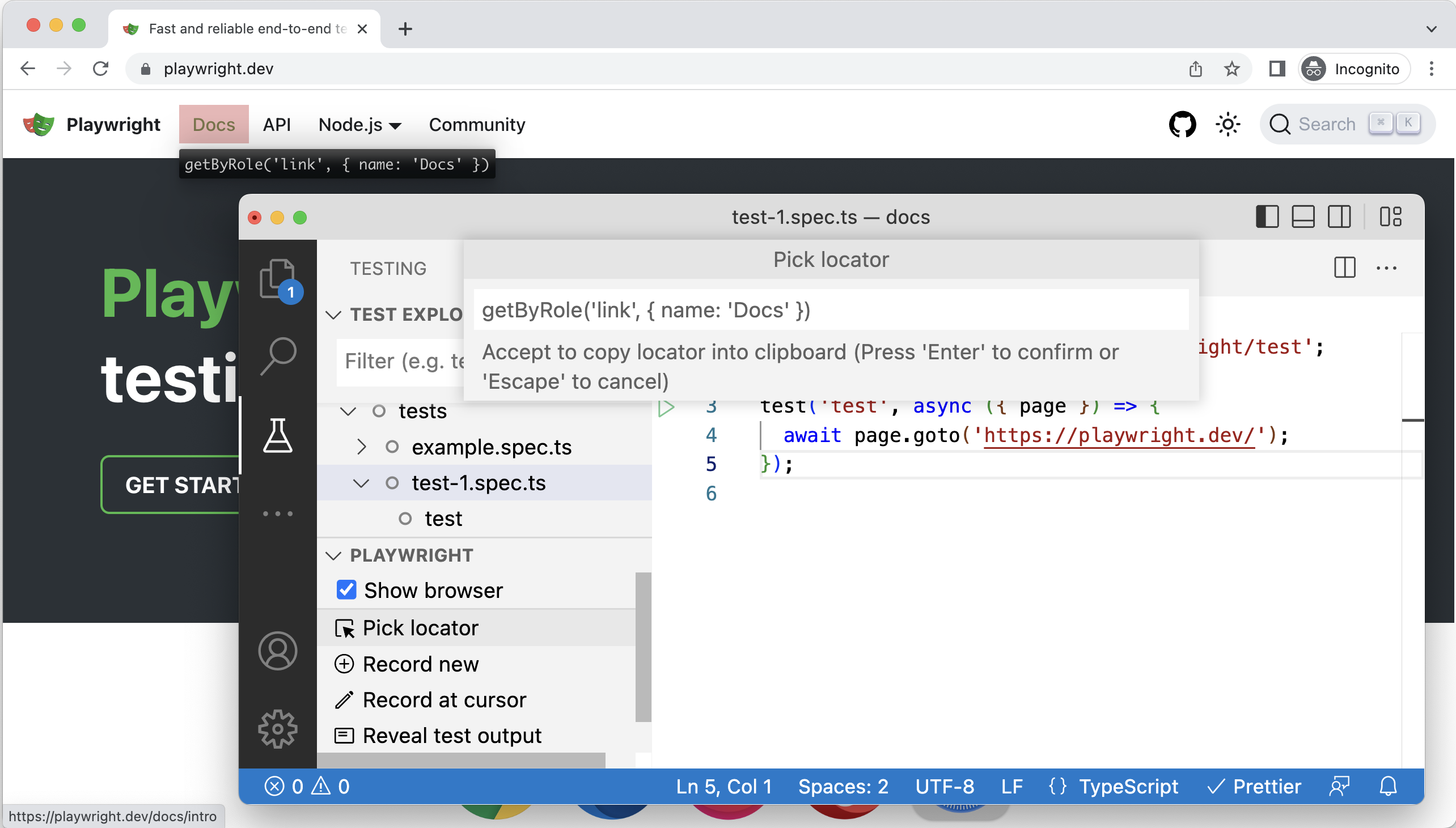Open Chrome tab search chevron
The width and height of the screenshot is (1456, 828).
coord(1432,28)
